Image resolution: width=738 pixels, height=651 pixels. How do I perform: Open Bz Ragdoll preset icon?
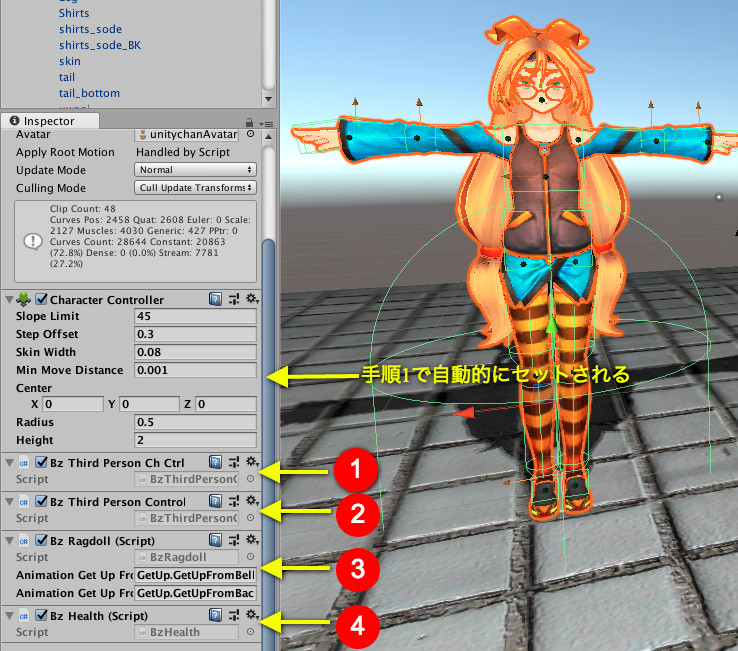click(233, 540)
